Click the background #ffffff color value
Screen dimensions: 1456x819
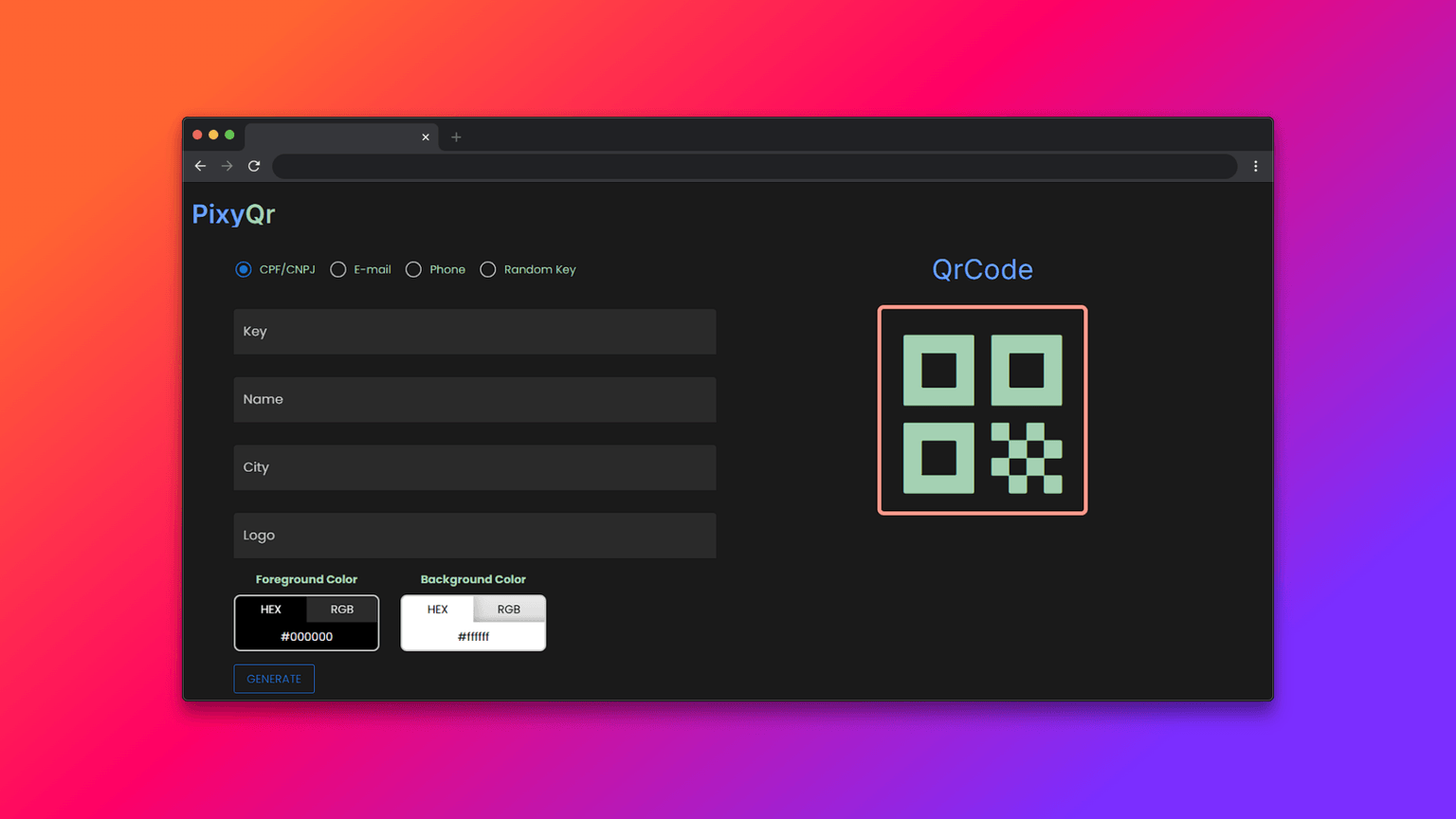point(473,637)
